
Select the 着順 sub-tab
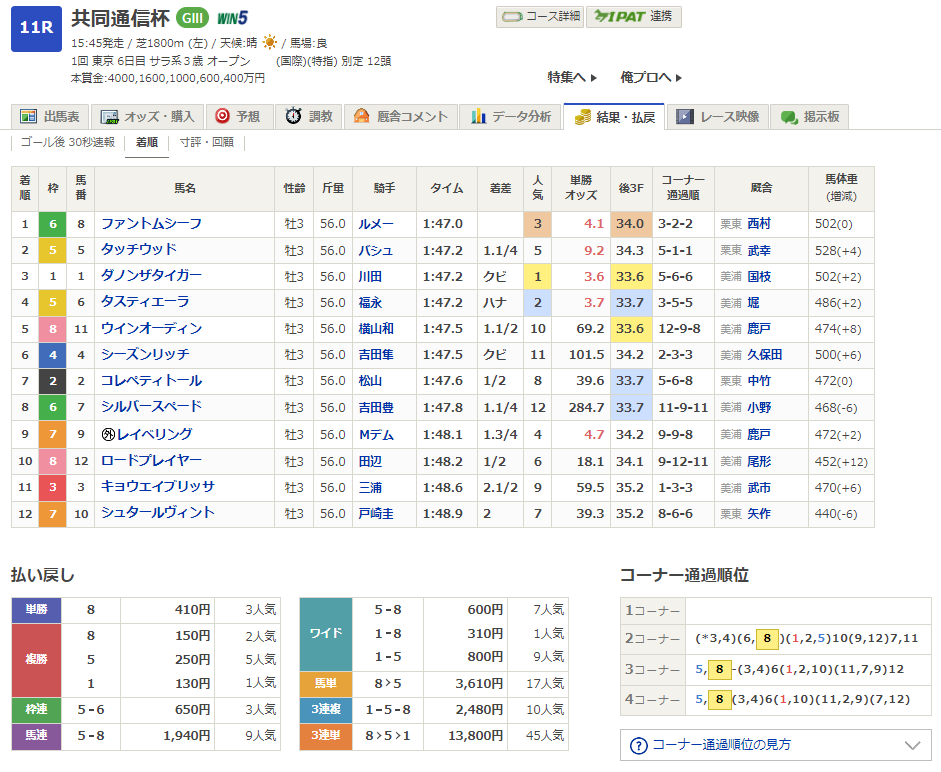[x=147, y=142]
